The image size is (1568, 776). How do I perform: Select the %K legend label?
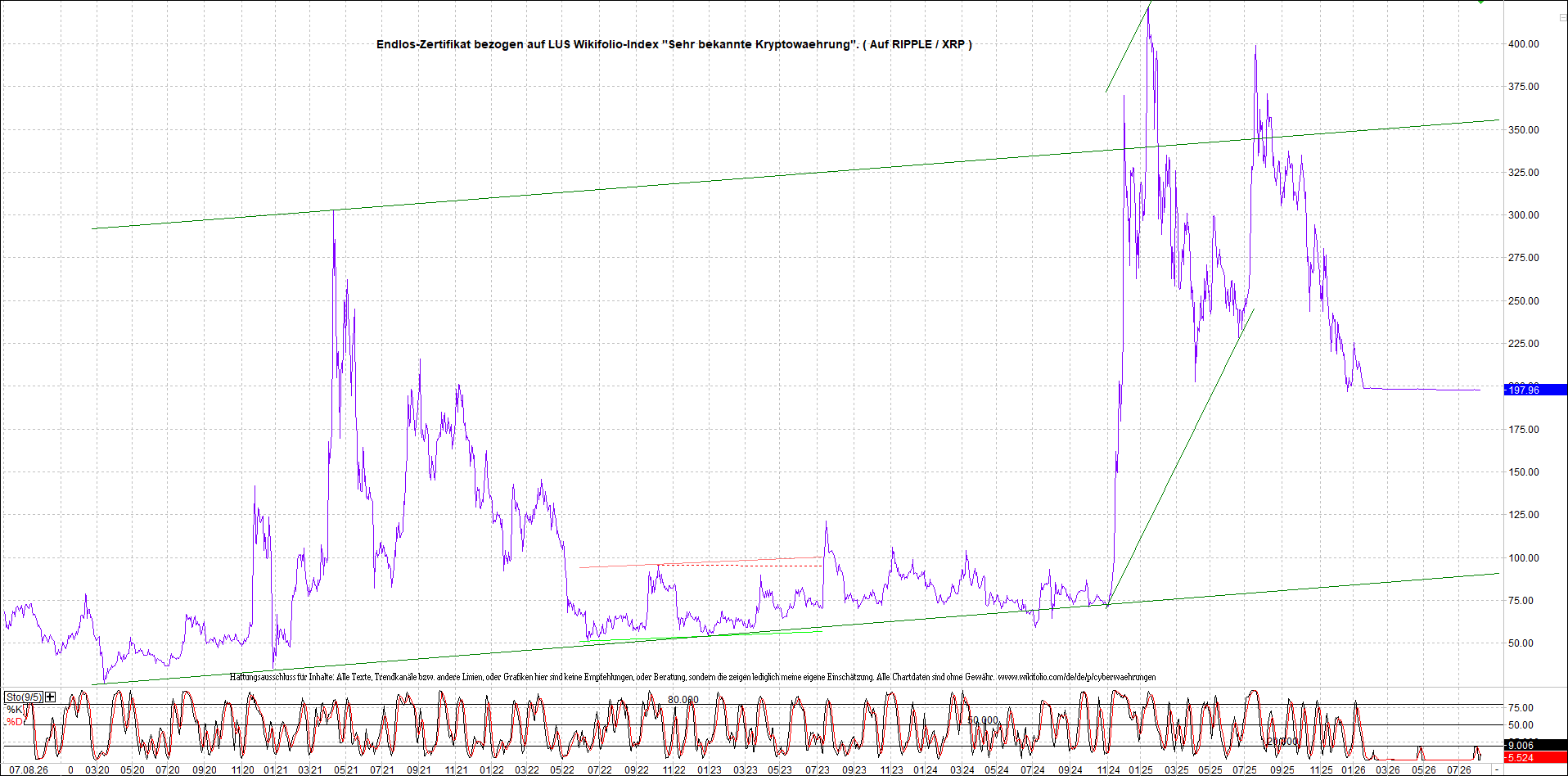[x=15, y=709]
